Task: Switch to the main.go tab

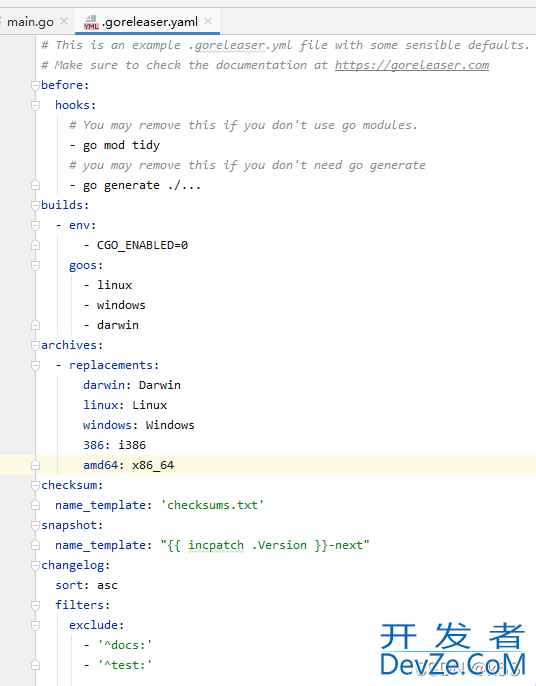Action: (30, 21)
